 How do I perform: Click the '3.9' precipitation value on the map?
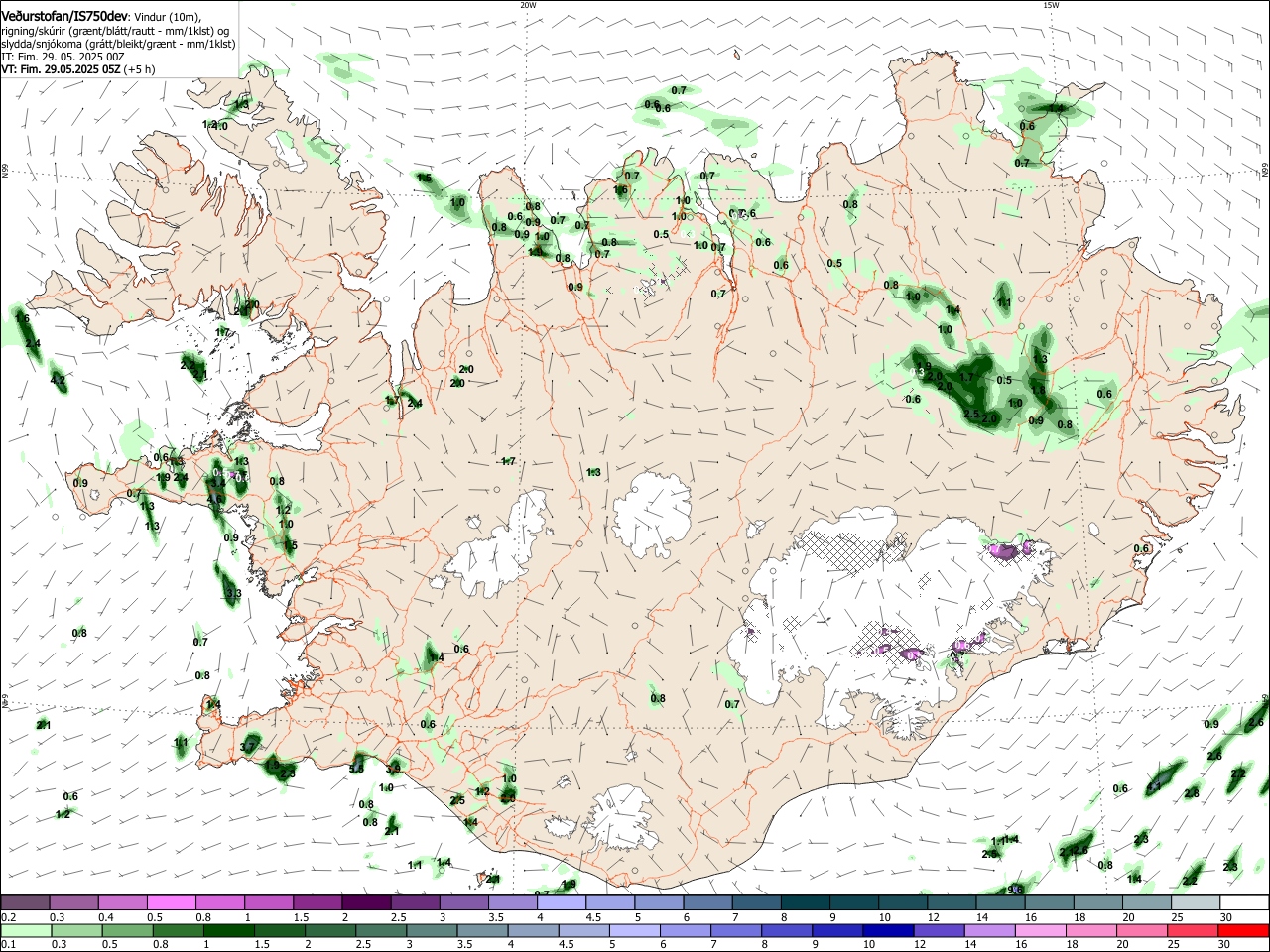(394, 769)
